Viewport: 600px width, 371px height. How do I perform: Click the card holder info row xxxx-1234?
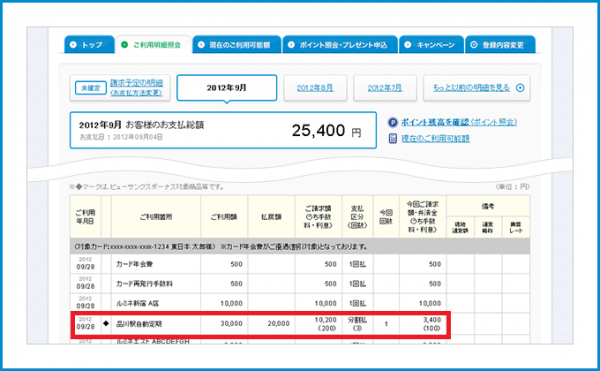tap(300, 247)
